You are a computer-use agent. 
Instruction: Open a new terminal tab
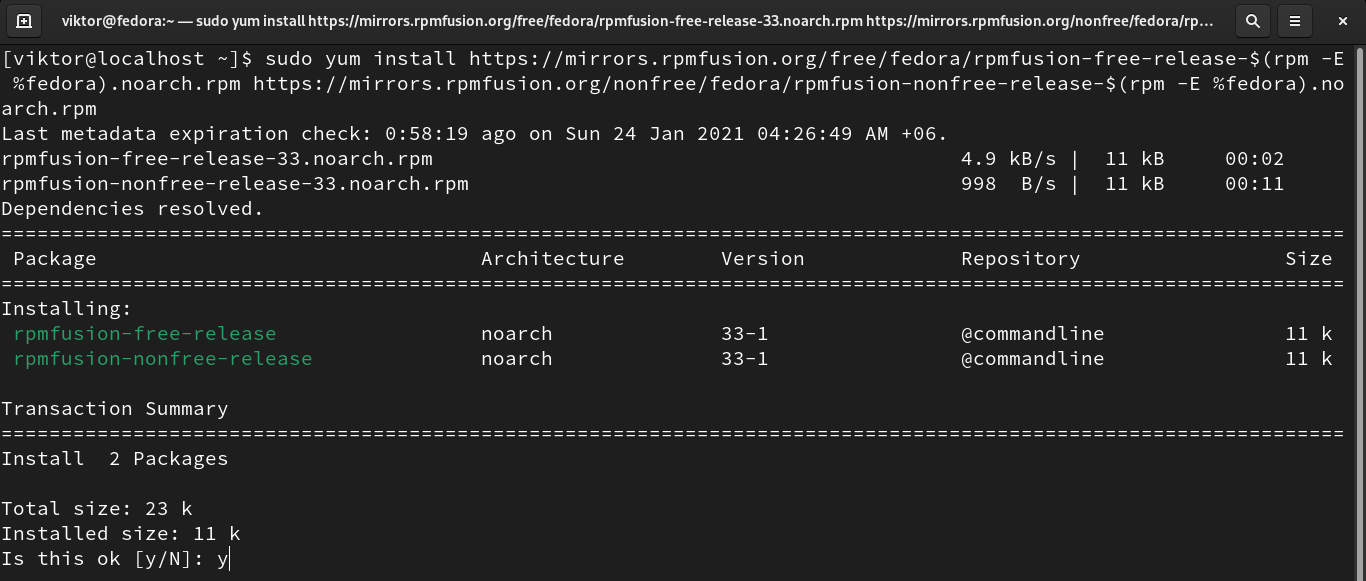click(x=24, y=20)
